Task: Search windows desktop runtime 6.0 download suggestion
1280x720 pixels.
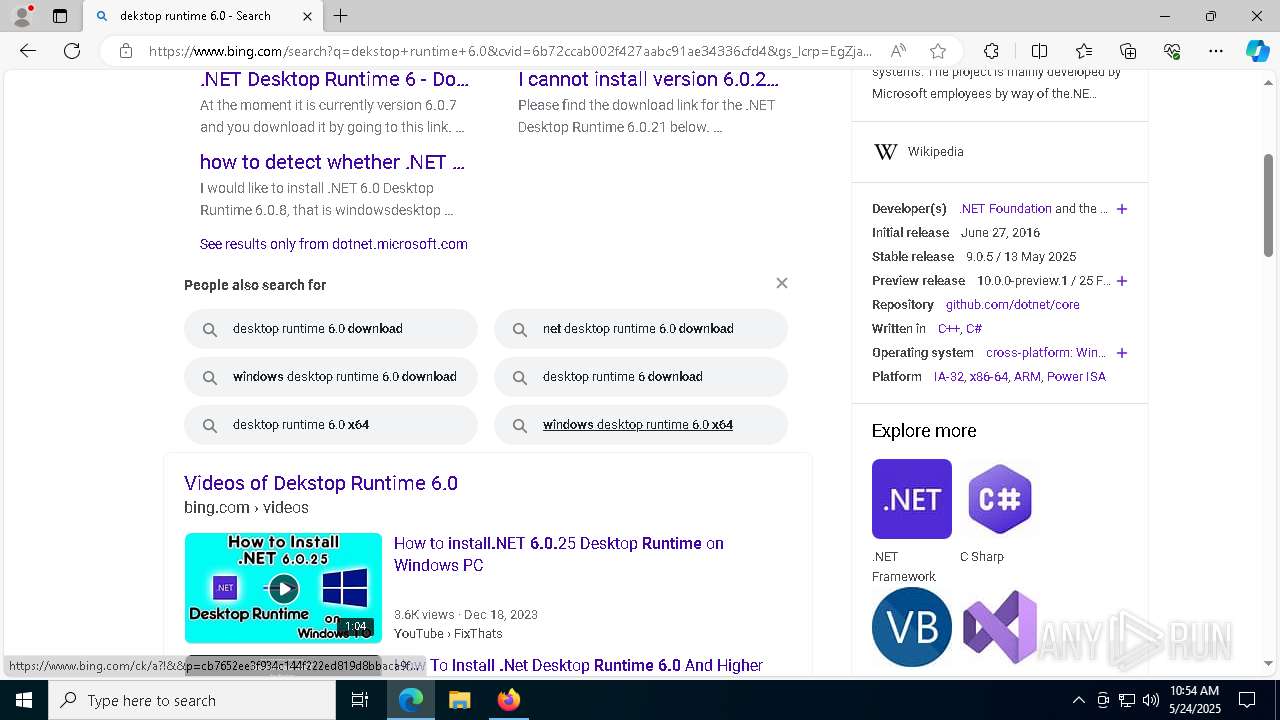Action: pos(331,376)
